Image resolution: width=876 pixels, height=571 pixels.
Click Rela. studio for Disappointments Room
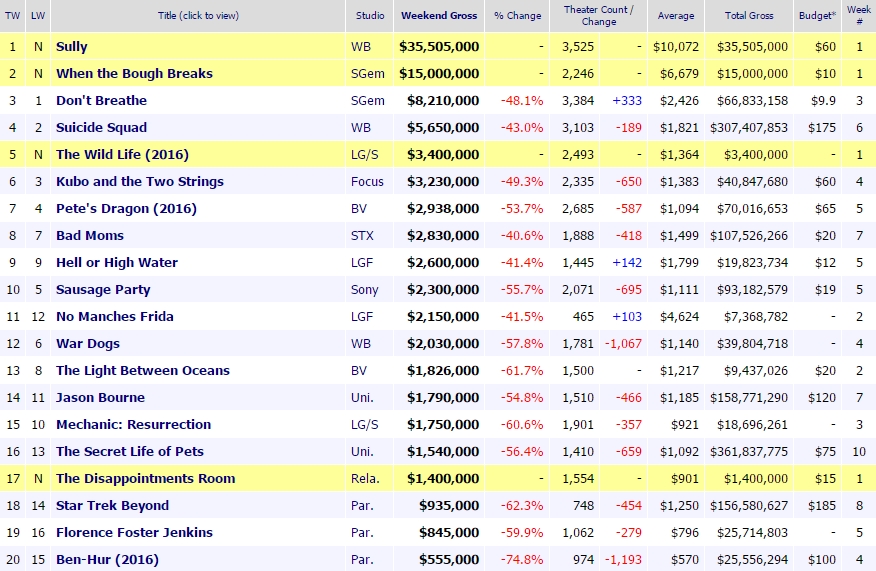(x=365, y=478)
